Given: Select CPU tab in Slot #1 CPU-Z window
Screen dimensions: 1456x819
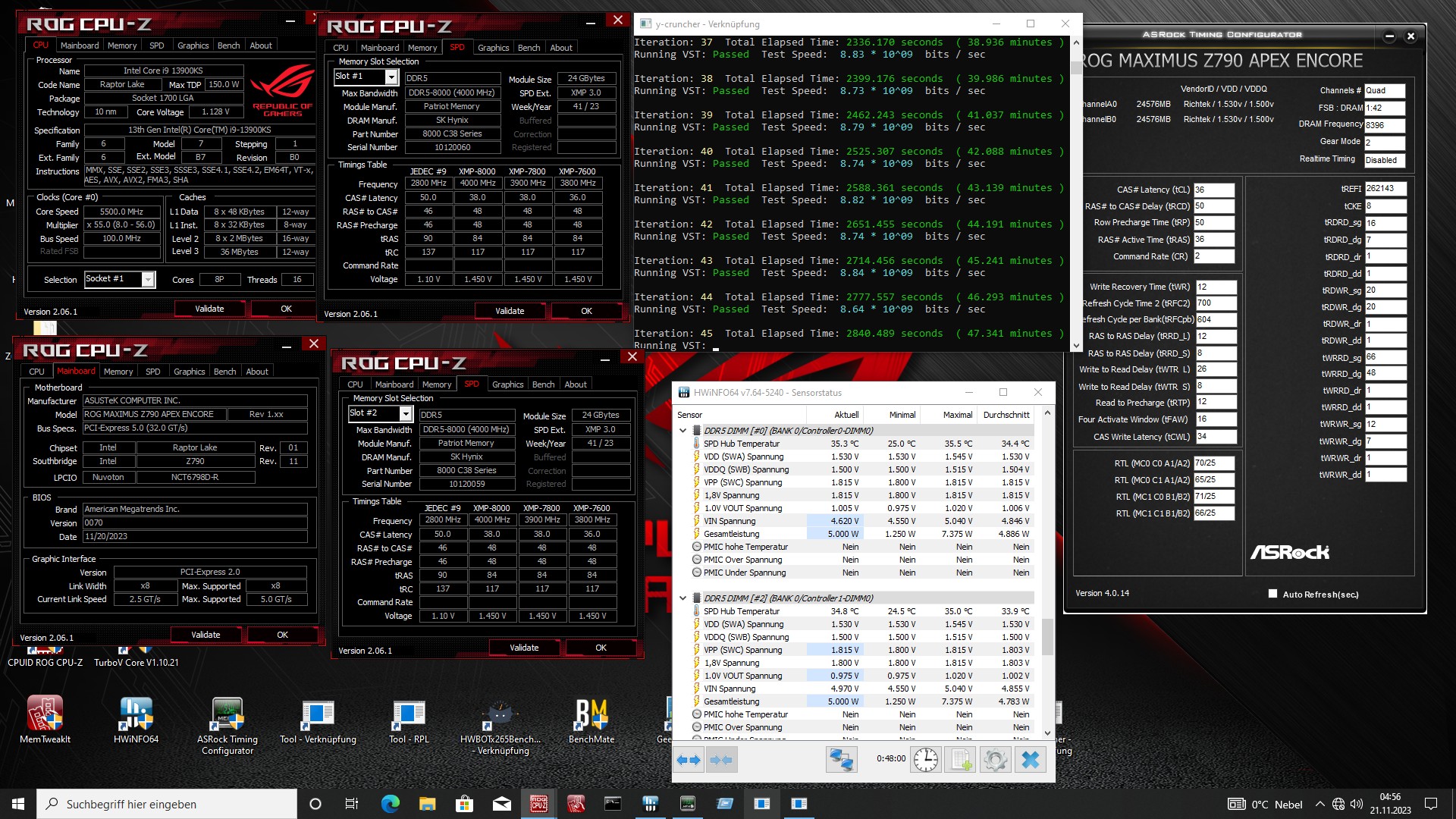Looking at the screenshot, I should tap(341, 48).
